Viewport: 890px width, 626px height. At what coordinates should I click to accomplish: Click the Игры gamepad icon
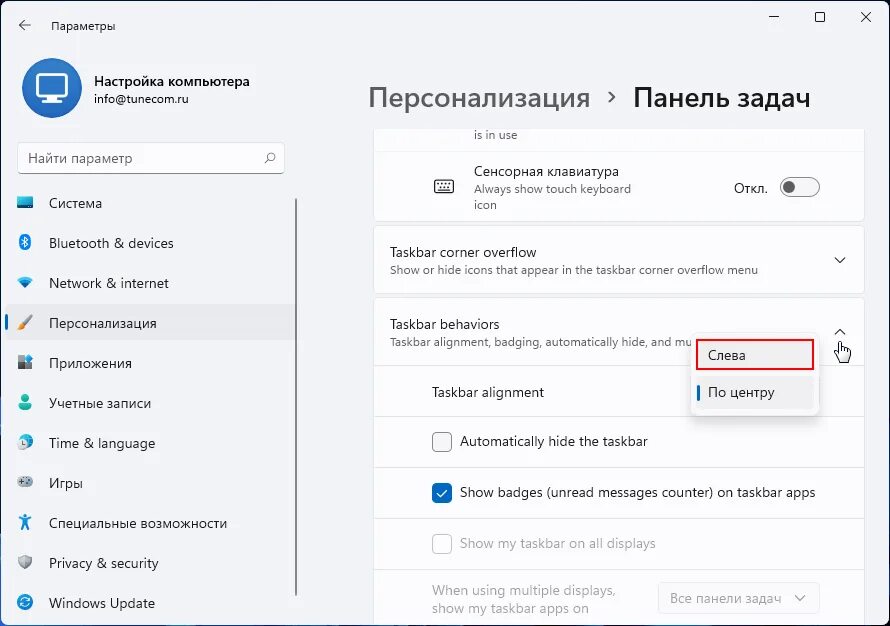point(25,483)
